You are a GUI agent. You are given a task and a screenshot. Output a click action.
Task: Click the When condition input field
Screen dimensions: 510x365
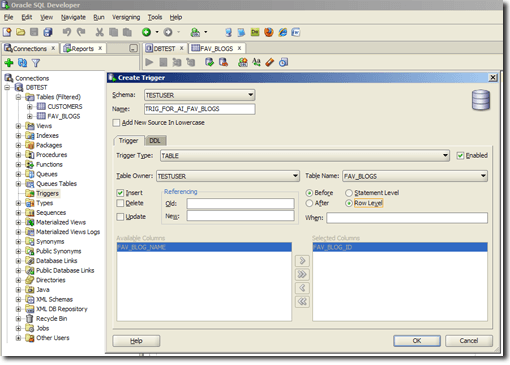click(407, 218)
